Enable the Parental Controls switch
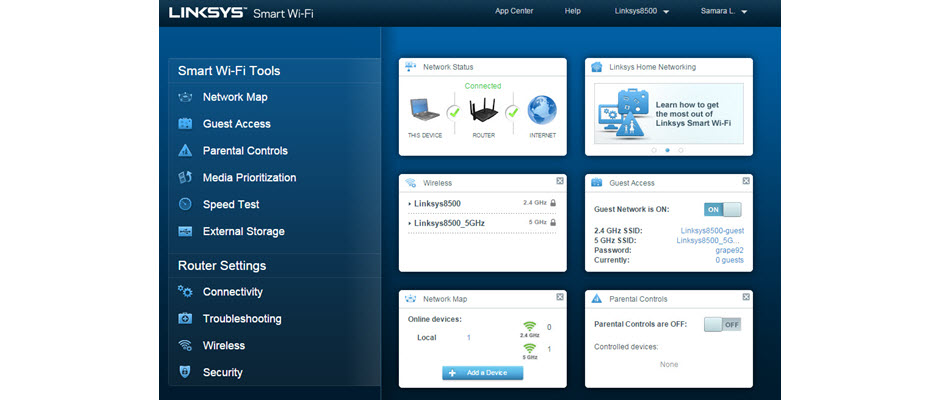The width and height of the screenshot is (940, 400). [x=722, y=324]
